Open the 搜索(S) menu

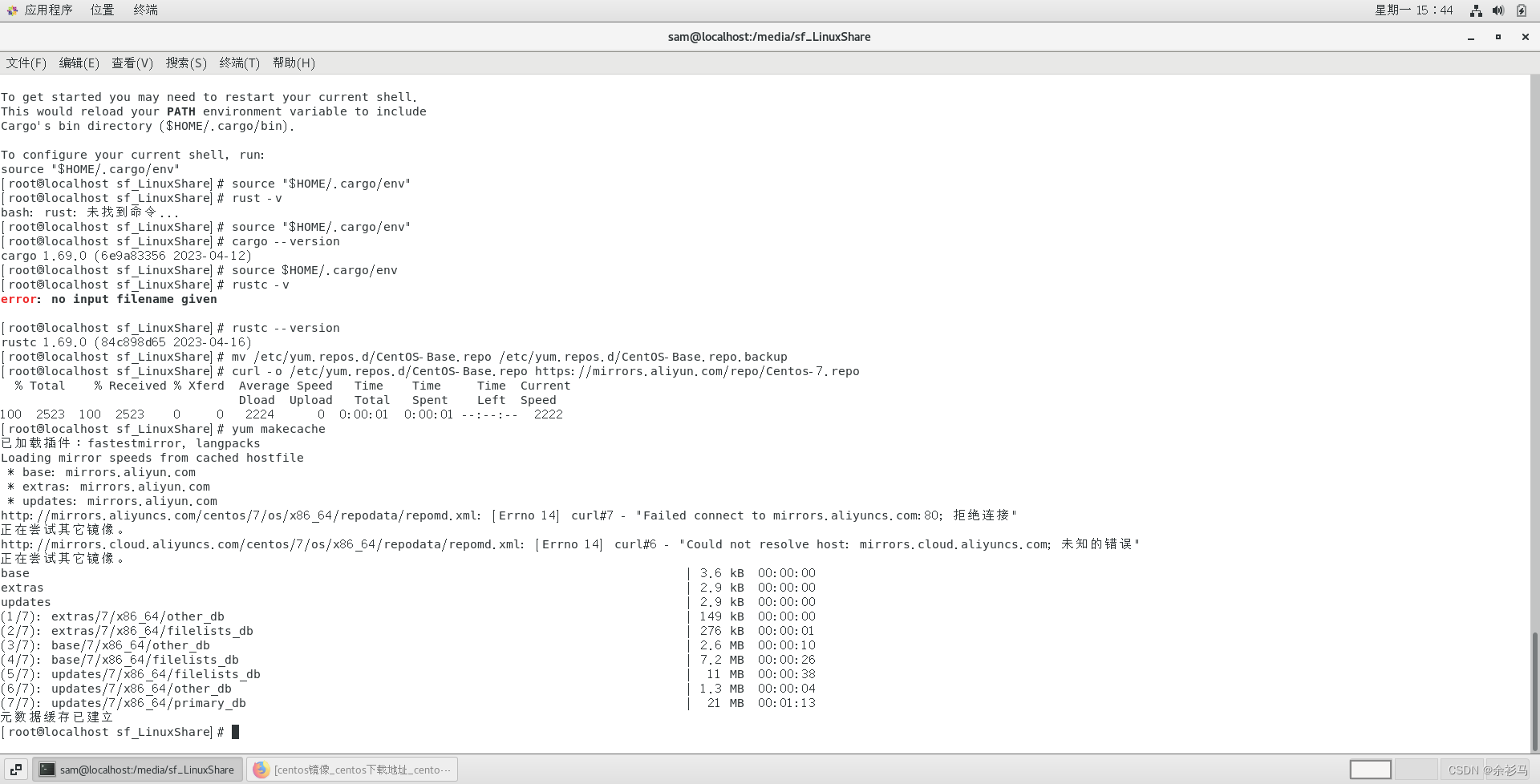[186, 63]
